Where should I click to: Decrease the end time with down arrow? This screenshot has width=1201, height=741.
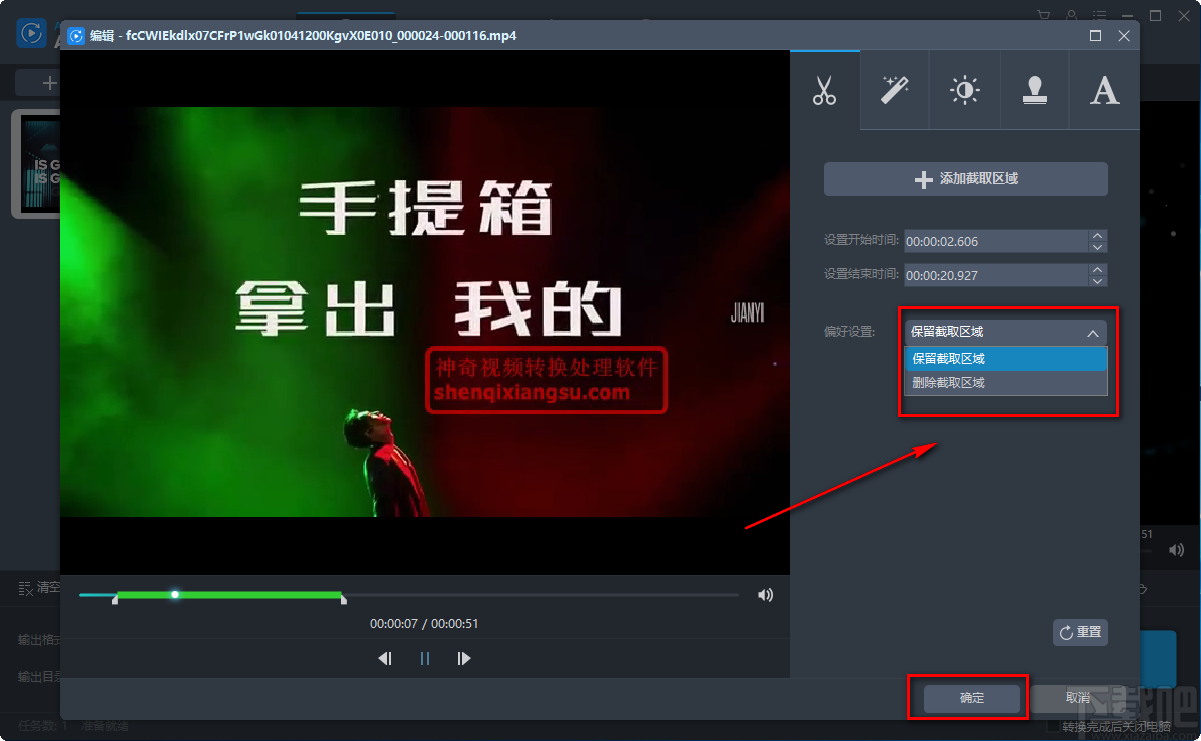(x=1098, y=281)
